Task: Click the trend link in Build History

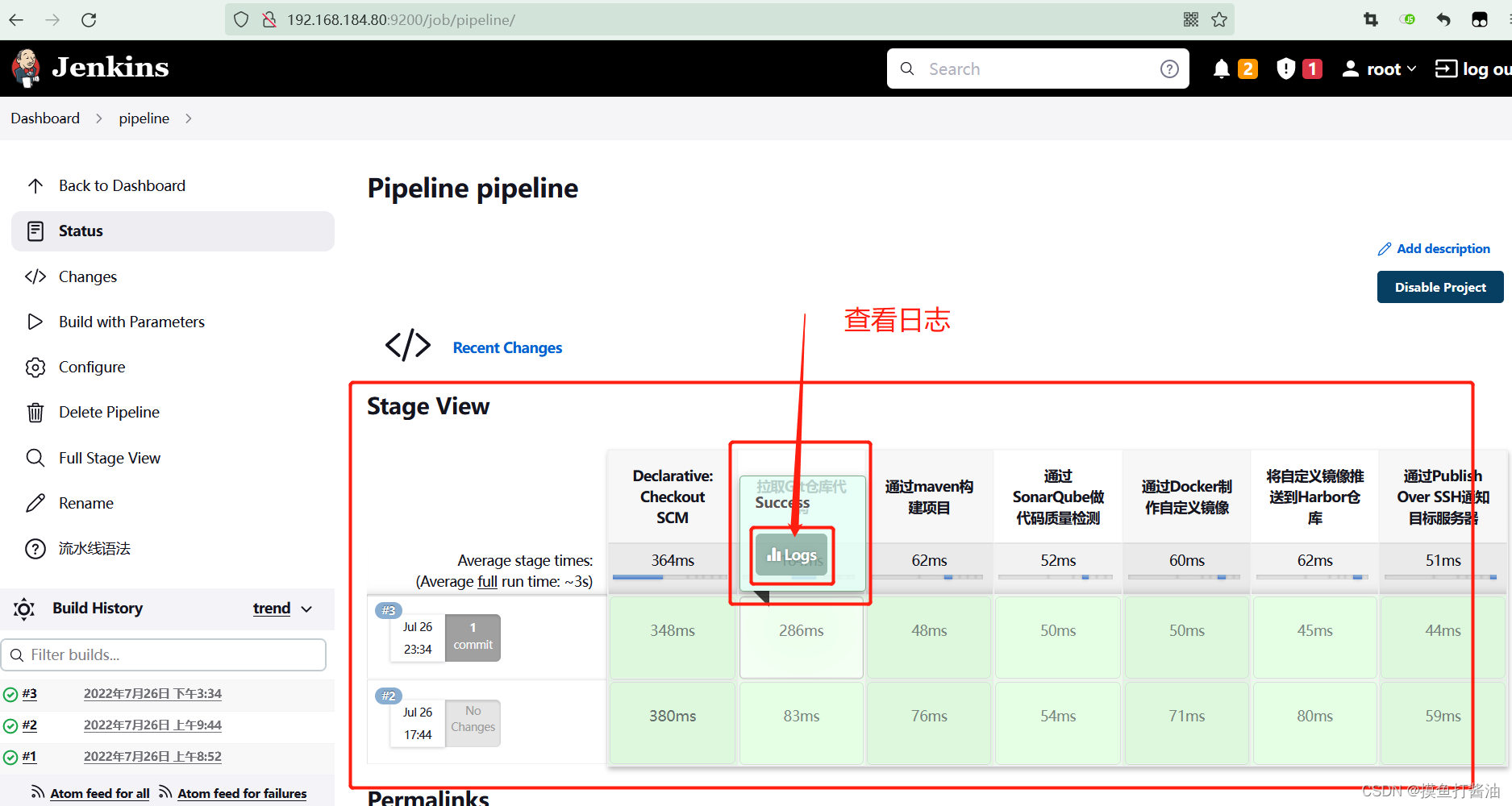Action: pyautogui.click(x=272, y=609)
